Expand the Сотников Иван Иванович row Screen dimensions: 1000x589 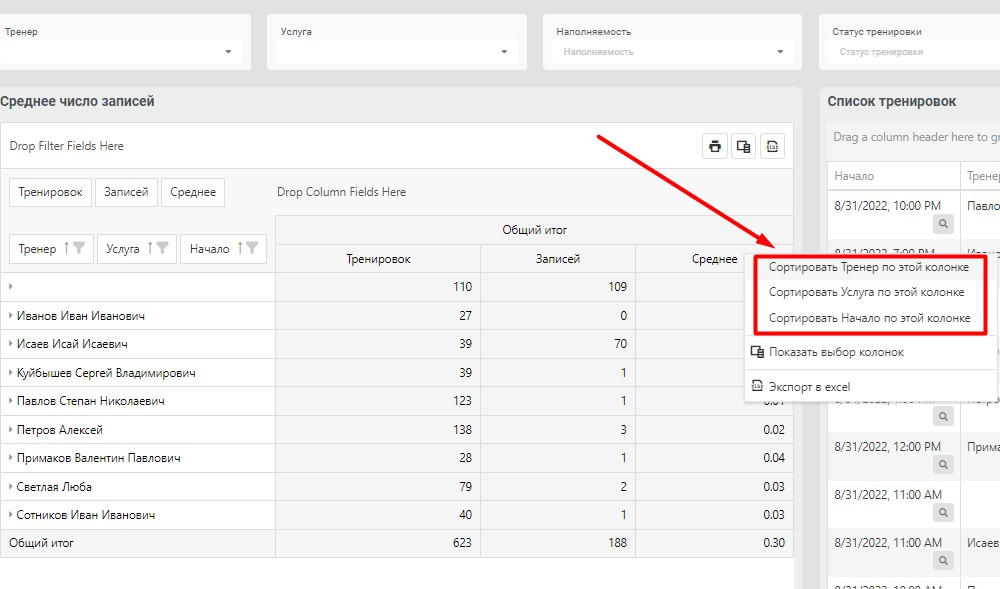(10, 514)
